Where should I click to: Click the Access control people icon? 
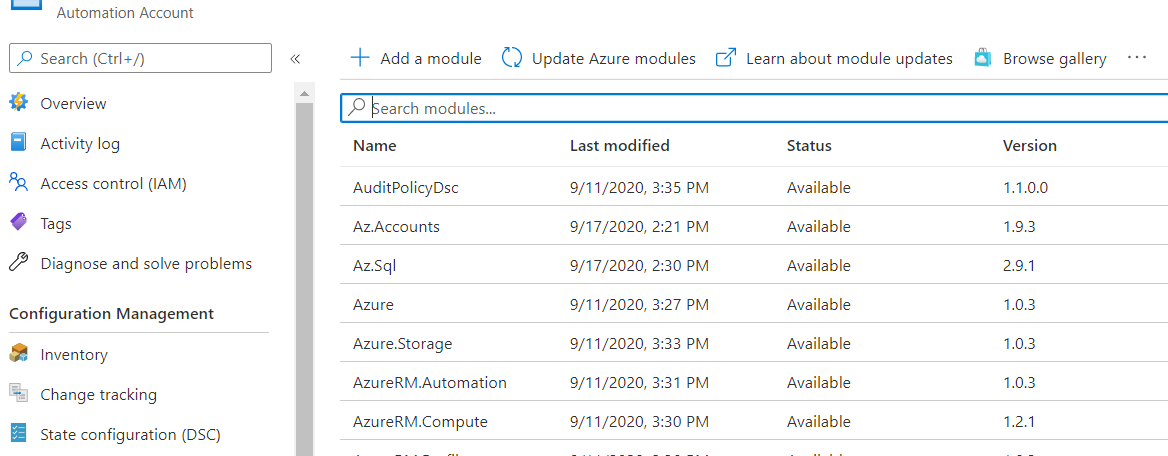tap(19, 182)
